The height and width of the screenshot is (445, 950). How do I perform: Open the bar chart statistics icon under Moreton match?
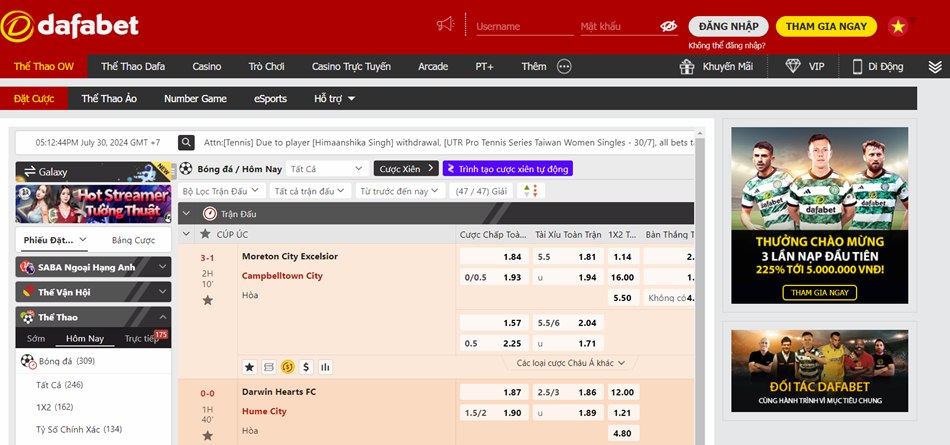(x=325, y=367)
